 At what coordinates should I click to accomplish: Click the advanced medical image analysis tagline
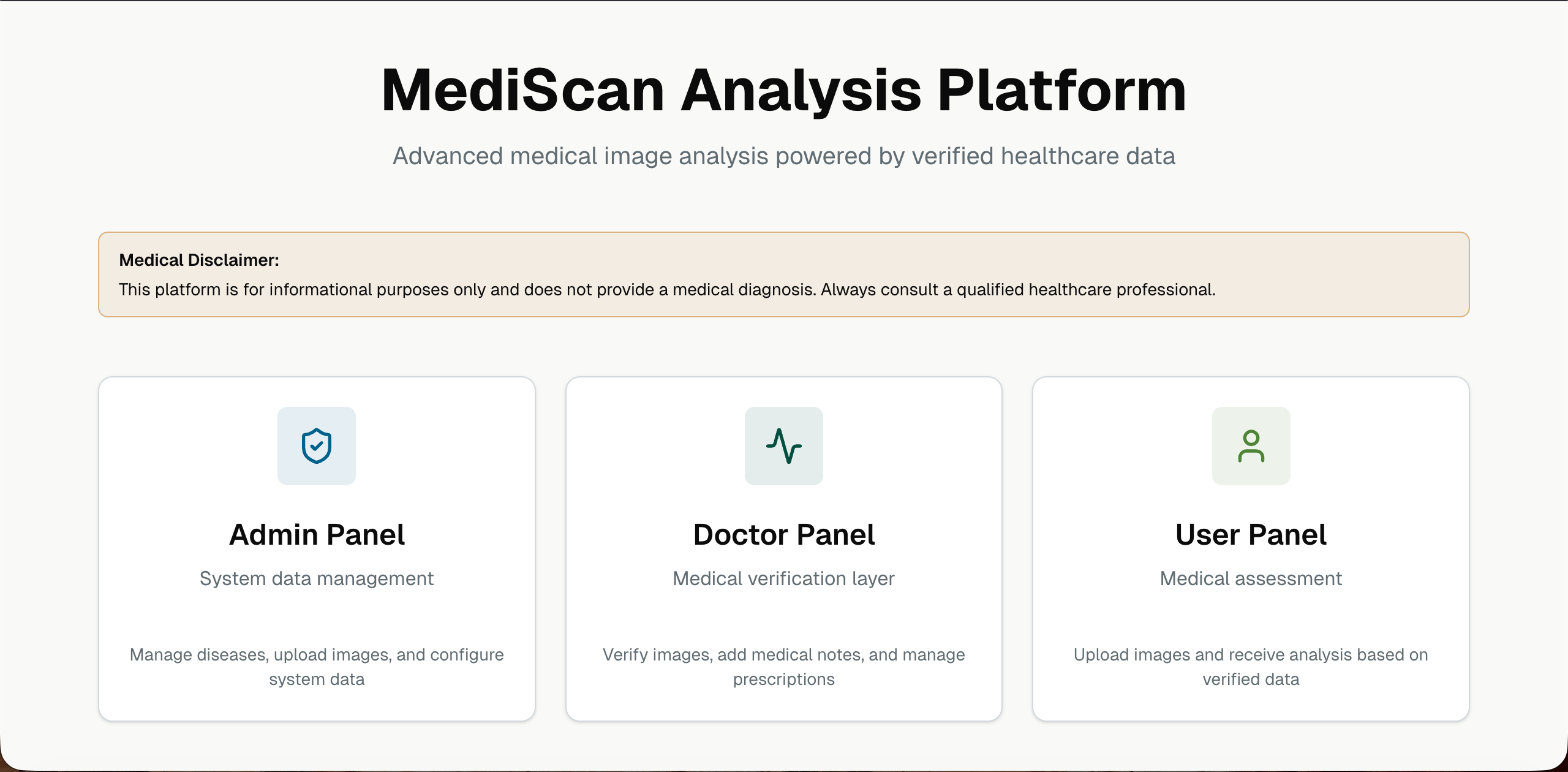784,156
